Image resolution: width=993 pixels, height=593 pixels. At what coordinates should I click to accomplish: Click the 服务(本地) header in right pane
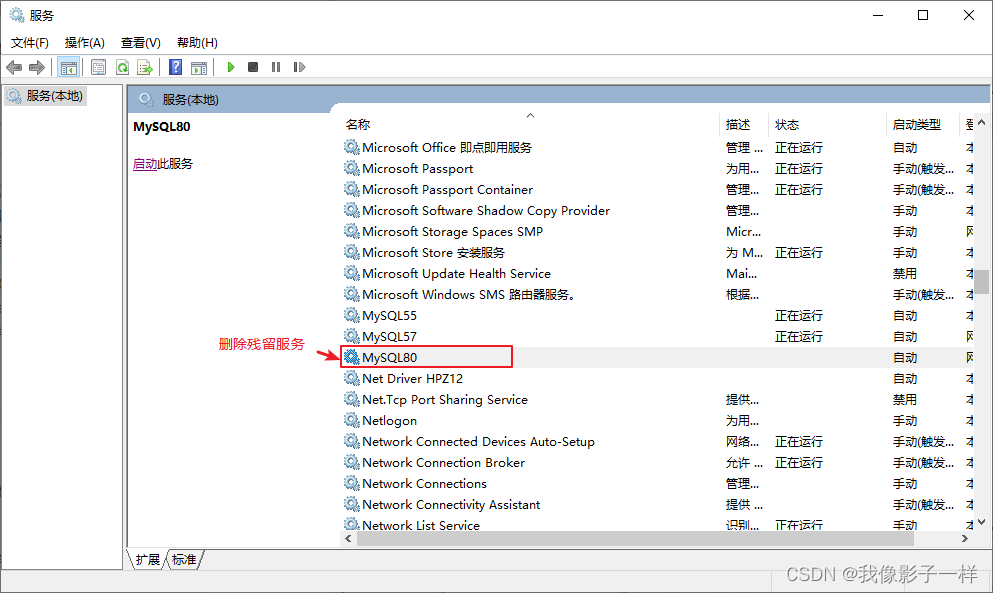click(190, 99)
